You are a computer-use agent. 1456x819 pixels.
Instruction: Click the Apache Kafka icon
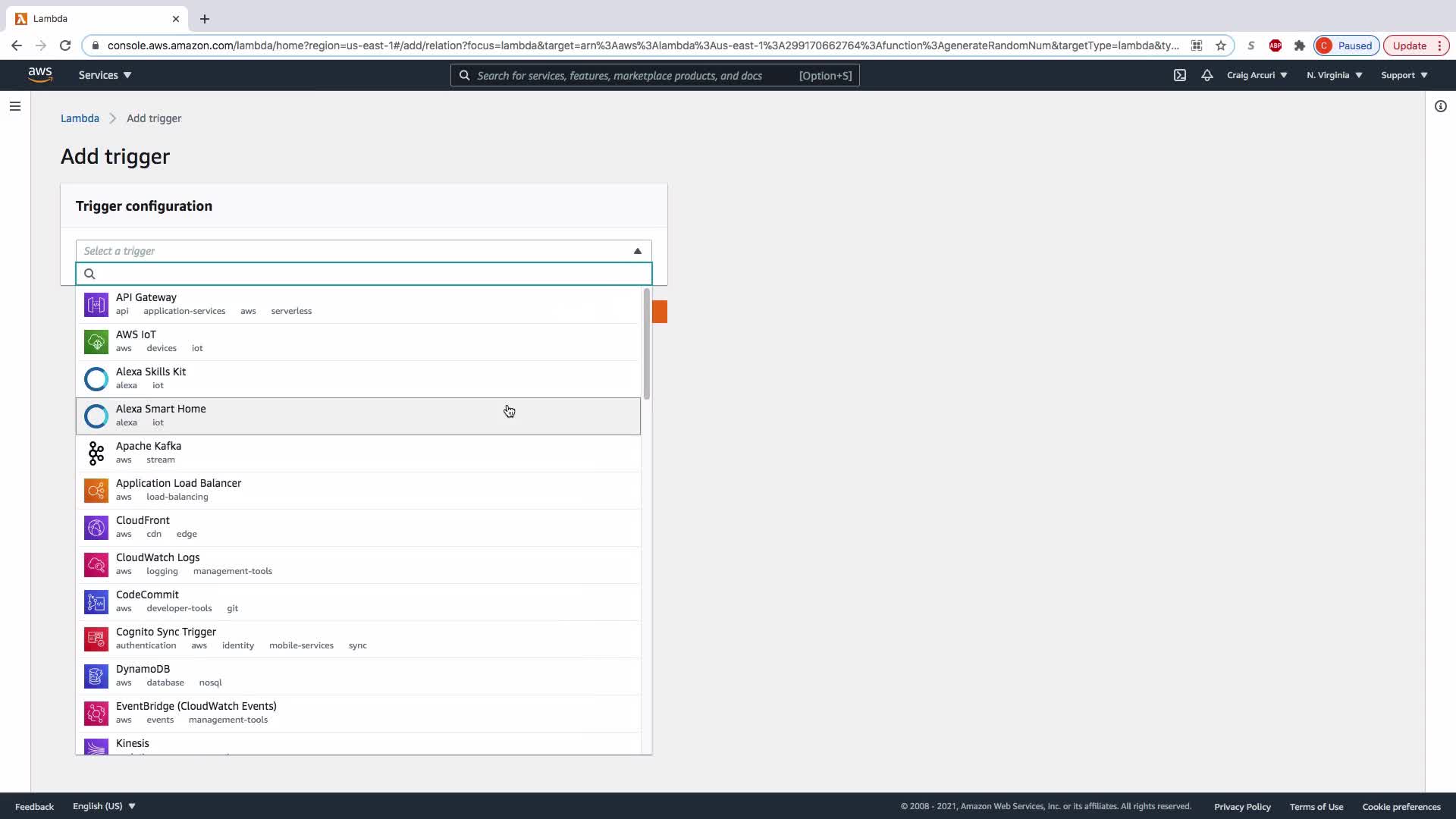click(x=96, y=453)
